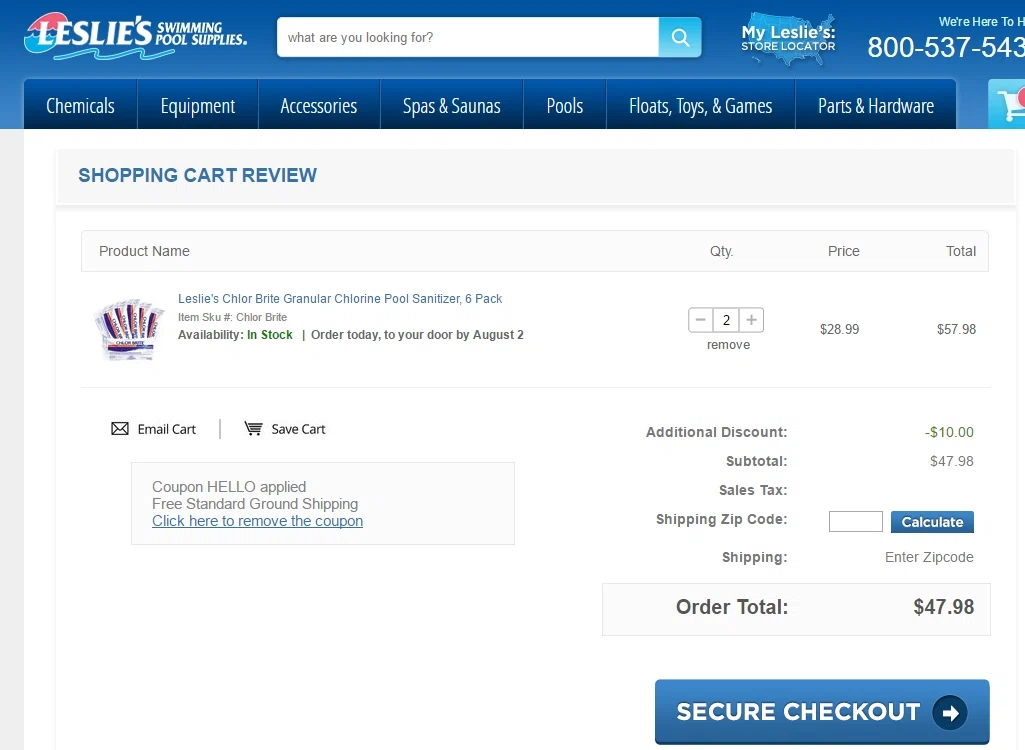Click the 'Free Standard Ground Shipping' text
This screenshot has width=1025, height=750.
pyautogui.click(x=255, y=504)
